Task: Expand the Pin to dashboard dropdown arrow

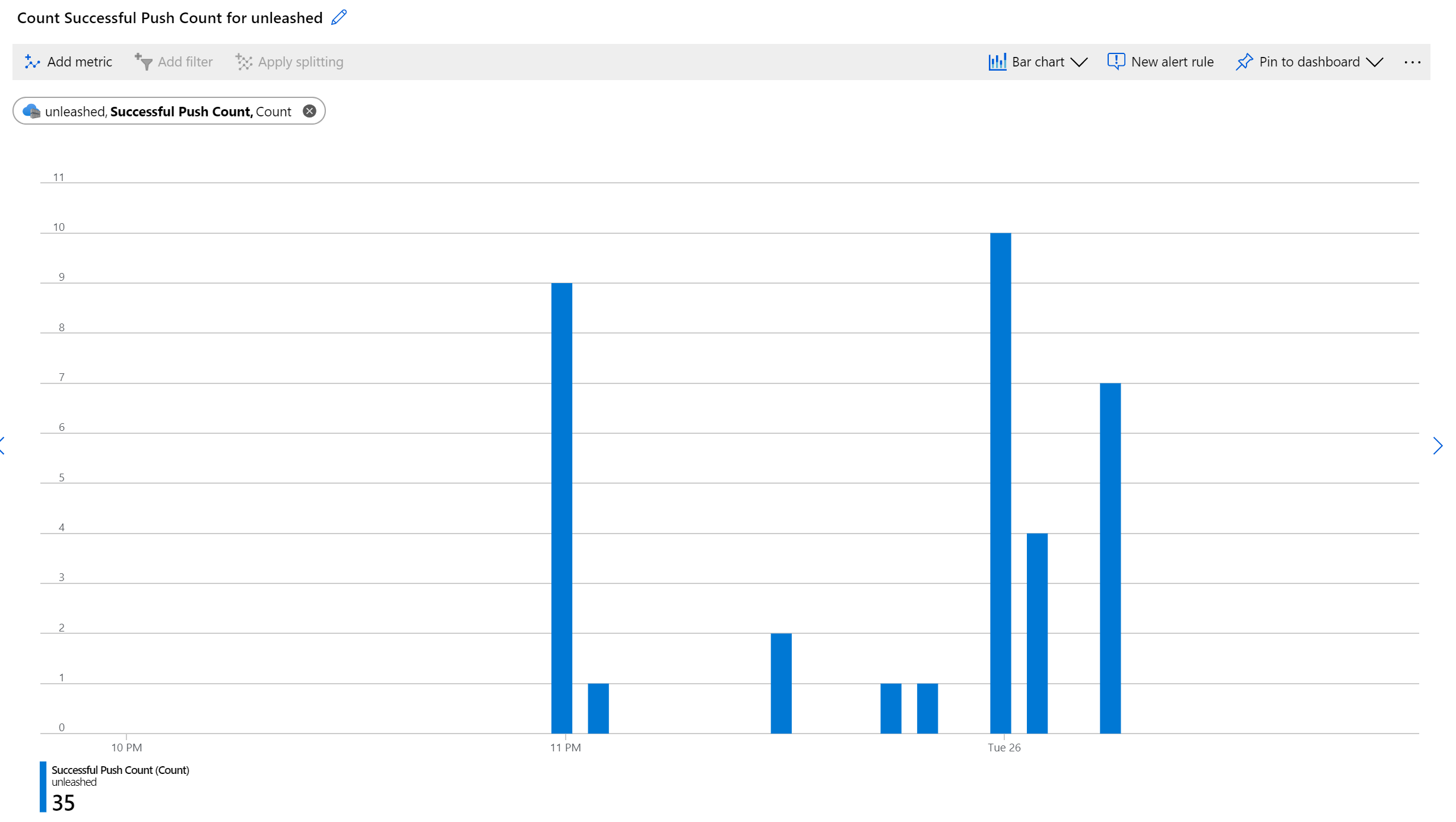Action: pyautogui.click(x=1376, y=62)
